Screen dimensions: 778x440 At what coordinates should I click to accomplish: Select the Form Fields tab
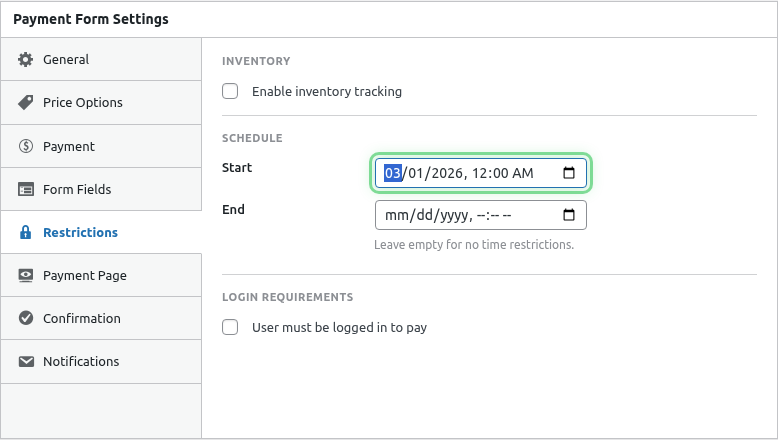[77, 189]
